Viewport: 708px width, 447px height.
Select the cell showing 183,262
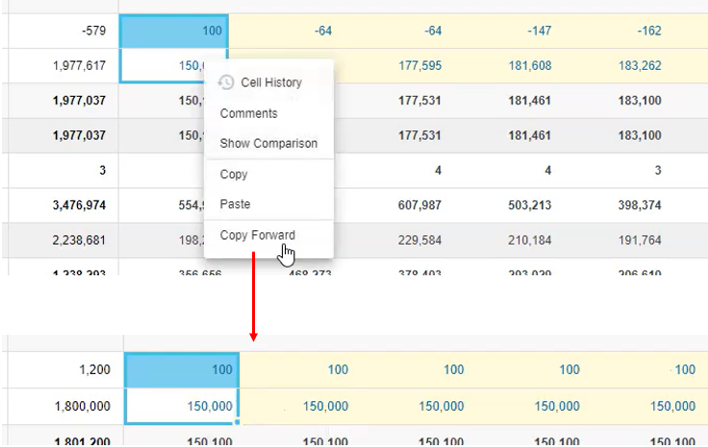point(640,66)
